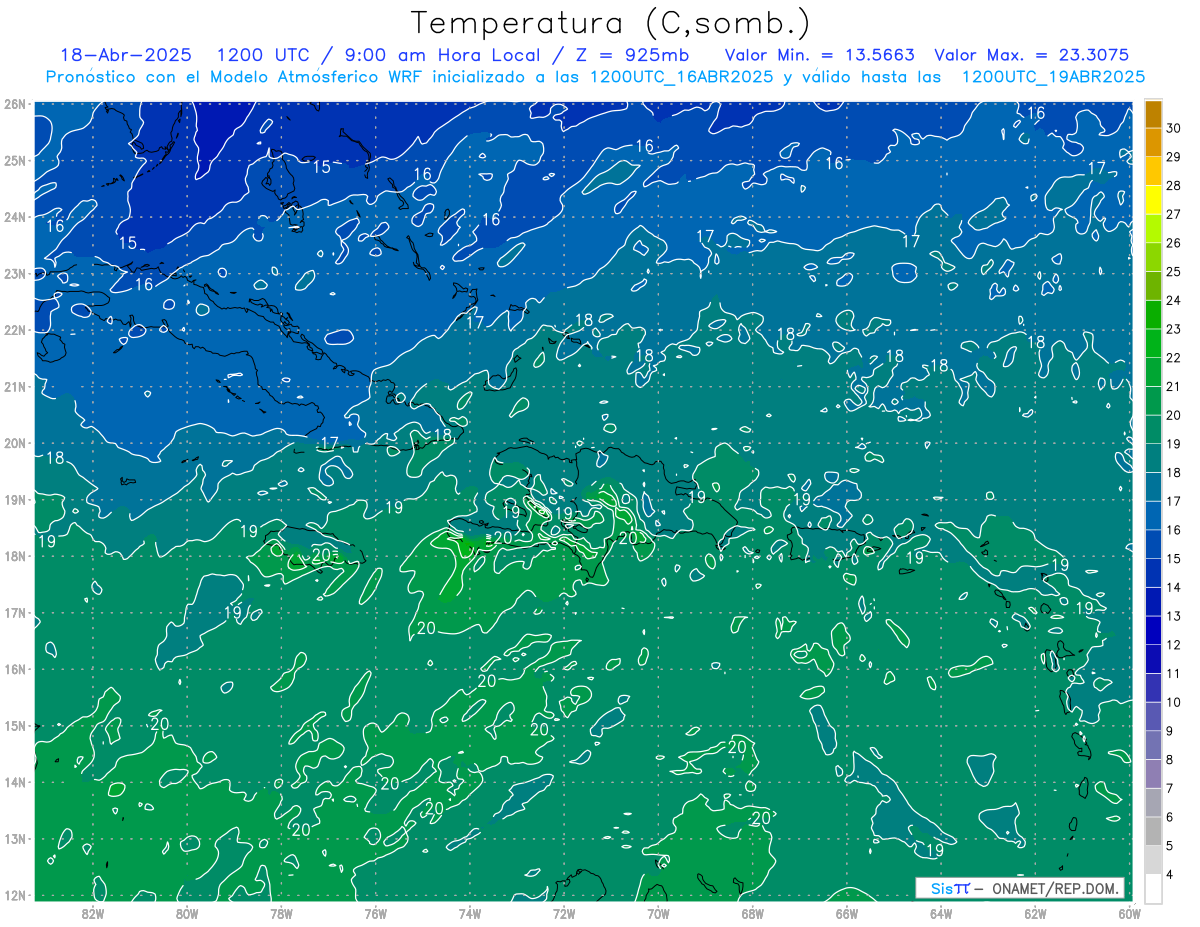
Task: Click the '1200UTC_16ABR2025' initialization time
Action: [x=681, y=77]
